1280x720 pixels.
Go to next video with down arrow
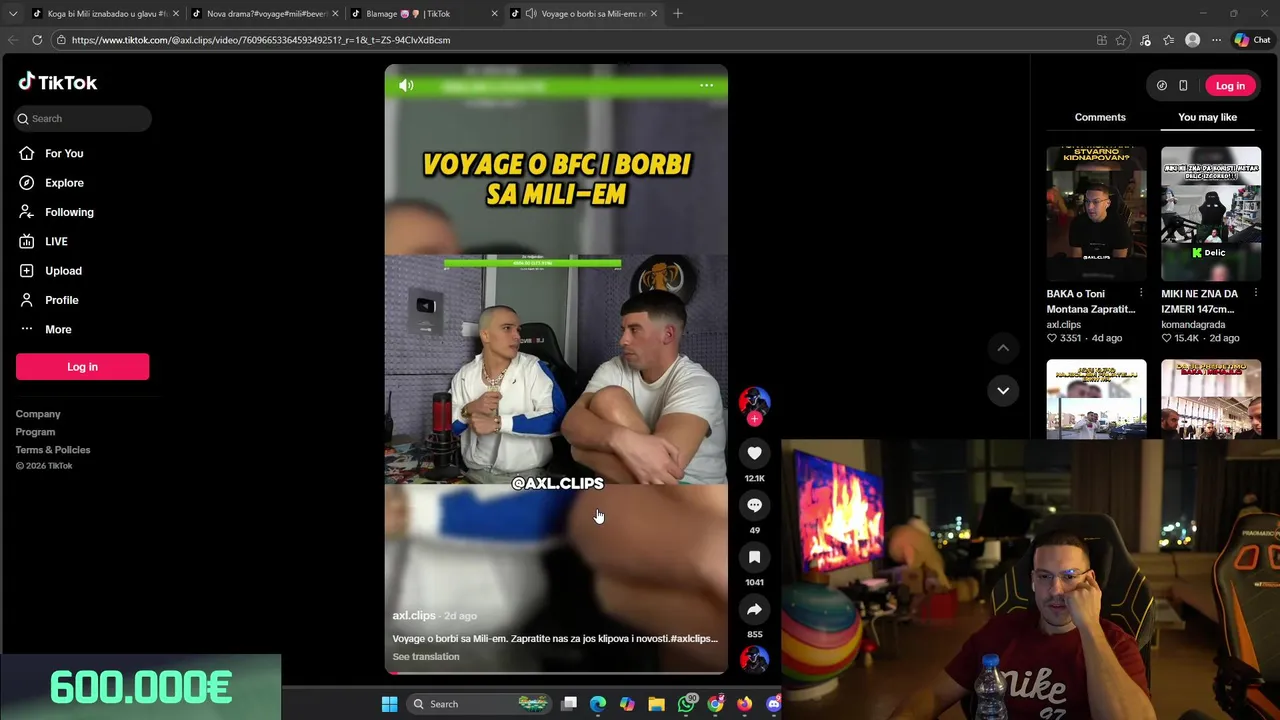pyautogui.click(x=1003, y=390)
